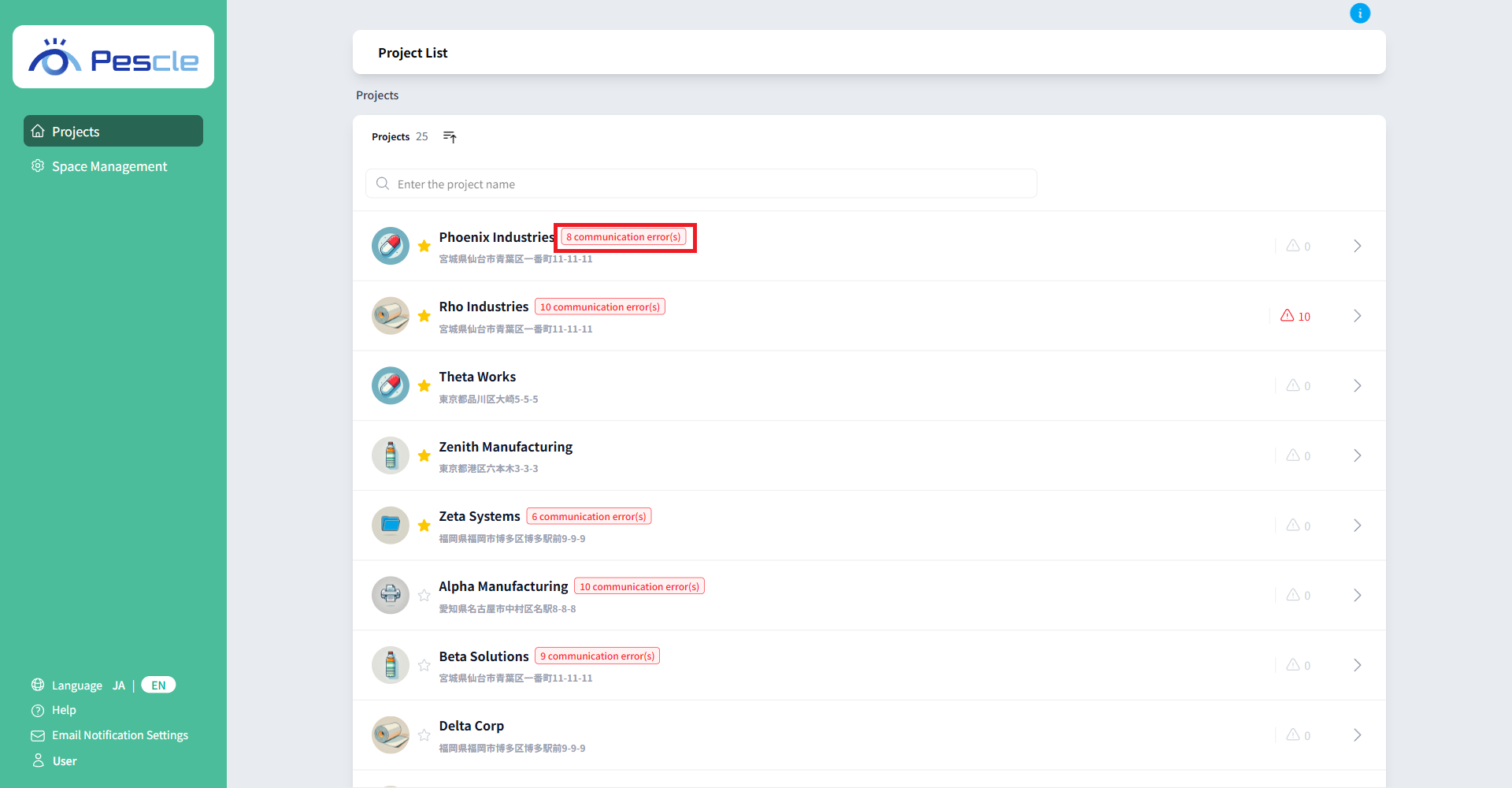Open Alpha Manufacturing via chevron arrow
Screen dimensions: 1512x788
point(1358,595)
